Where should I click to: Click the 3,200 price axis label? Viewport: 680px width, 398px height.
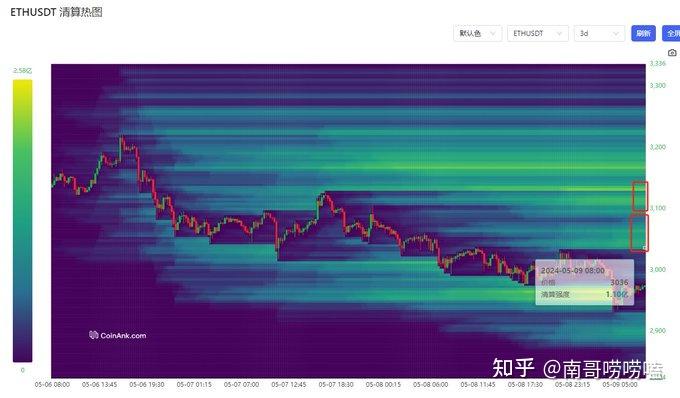(657, 147)
